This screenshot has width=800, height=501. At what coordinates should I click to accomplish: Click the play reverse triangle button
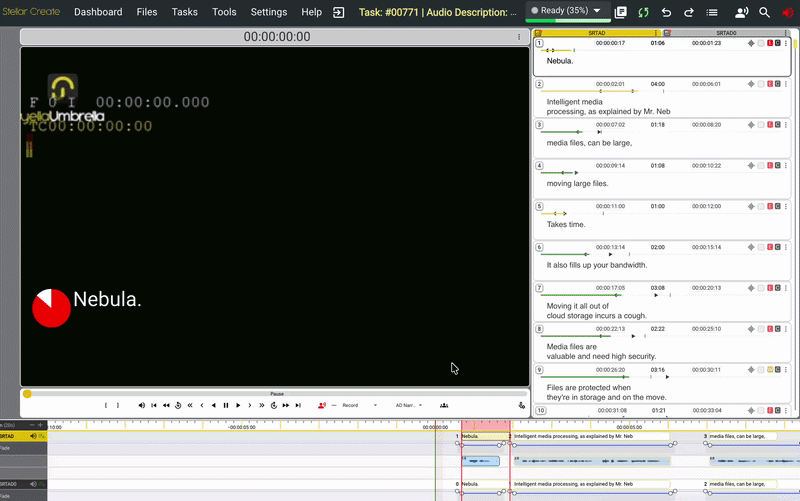(213, 406)
